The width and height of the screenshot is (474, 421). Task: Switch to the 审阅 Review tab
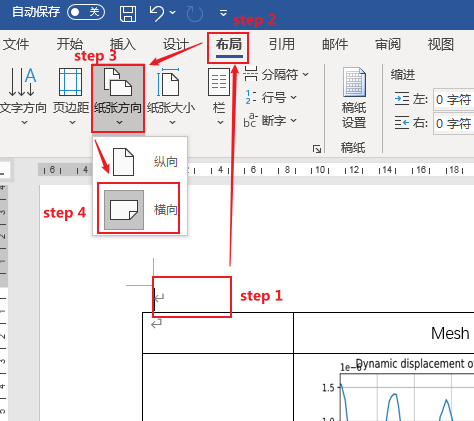[x=388, y=44]
